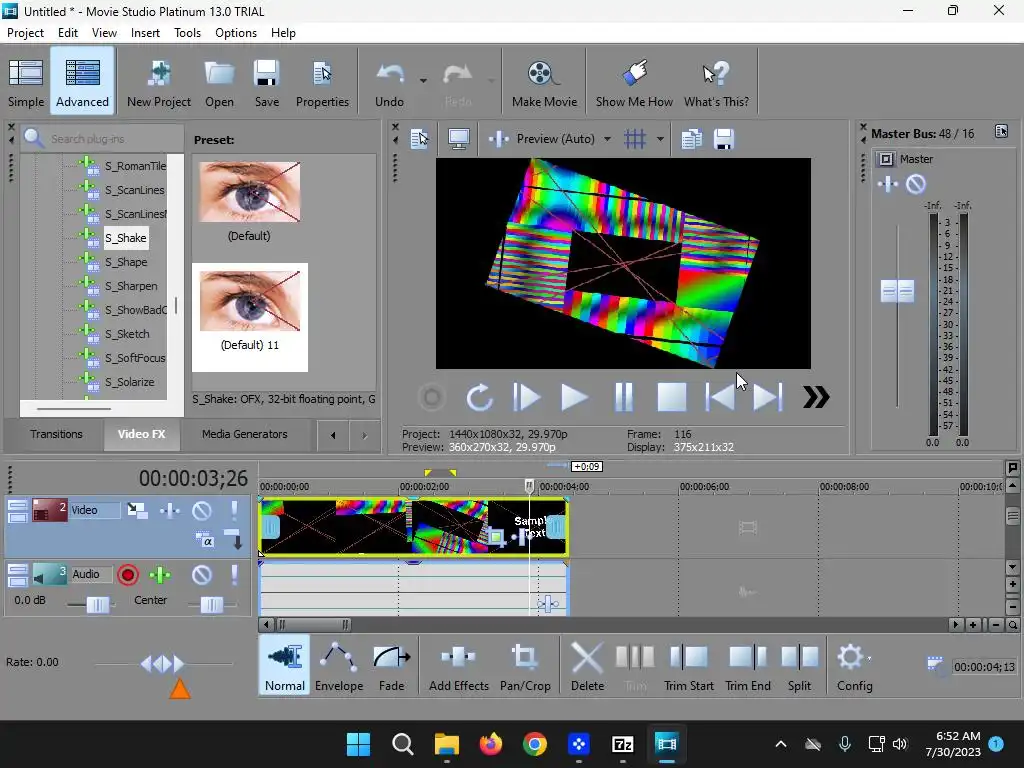Image resolution: width=1024 pixels, height=768 pixels.
Task: Open Audio track FX plug-in icon
Action: 160,575
